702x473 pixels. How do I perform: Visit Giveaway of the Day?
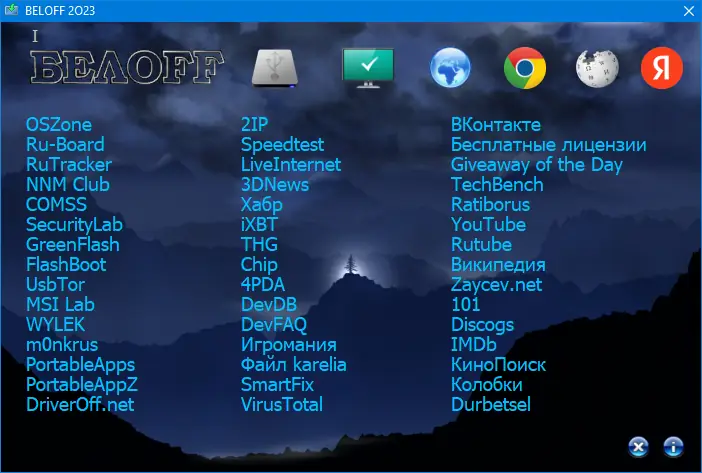click(537, 165)
